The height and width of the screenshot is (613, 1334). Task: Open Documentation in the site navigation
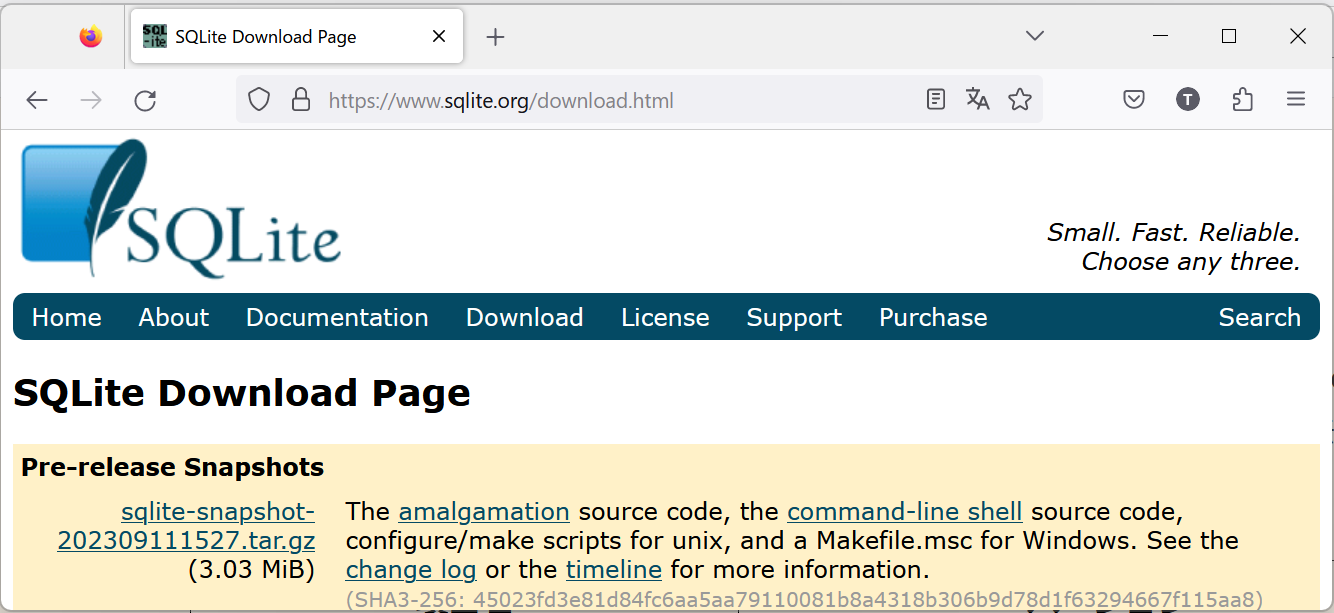click(337, 317)
